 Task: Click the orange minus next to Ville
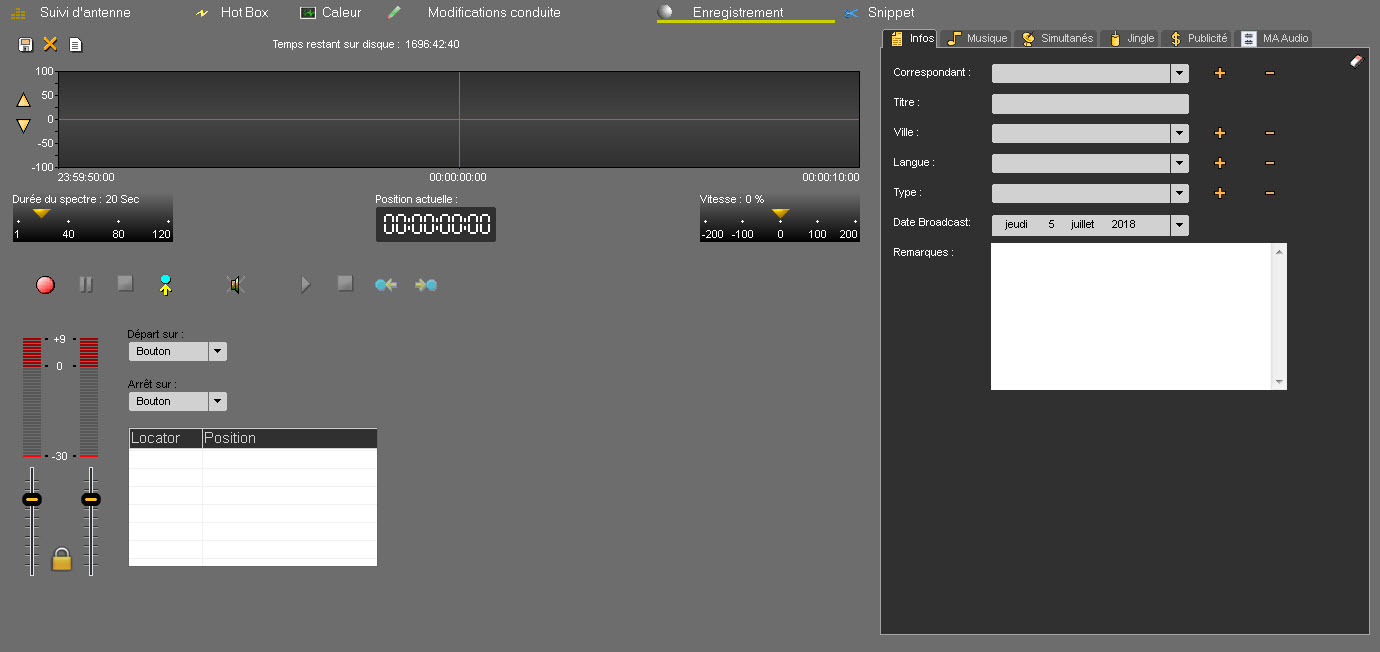click(x=1269, y=133)
